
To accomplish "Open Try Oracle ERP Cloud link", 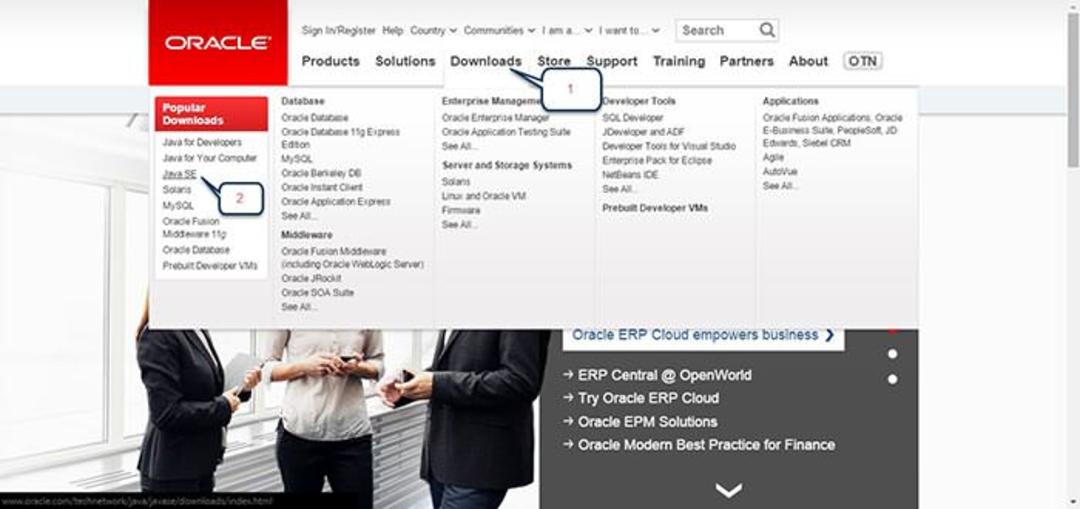I will (x=648, y=398).
